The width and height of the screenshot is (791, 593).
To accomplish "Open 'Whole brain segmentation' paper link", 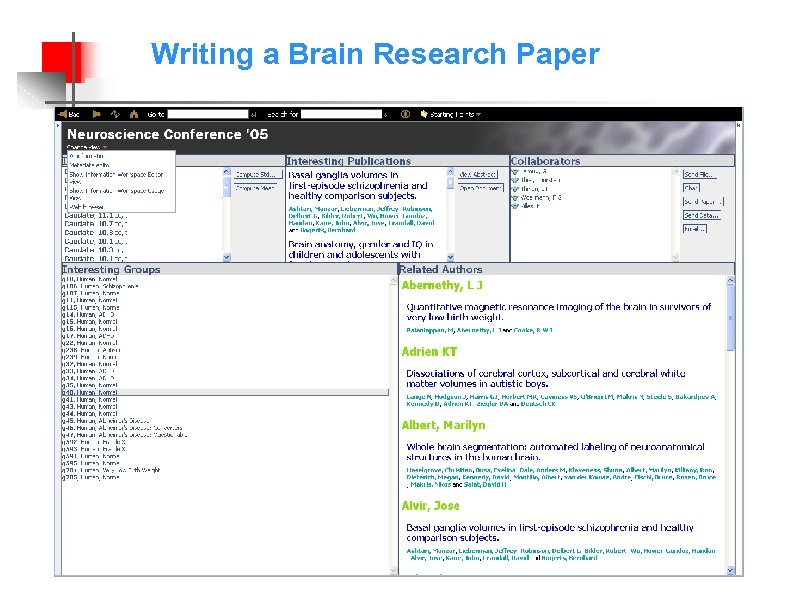I will 555,452.
